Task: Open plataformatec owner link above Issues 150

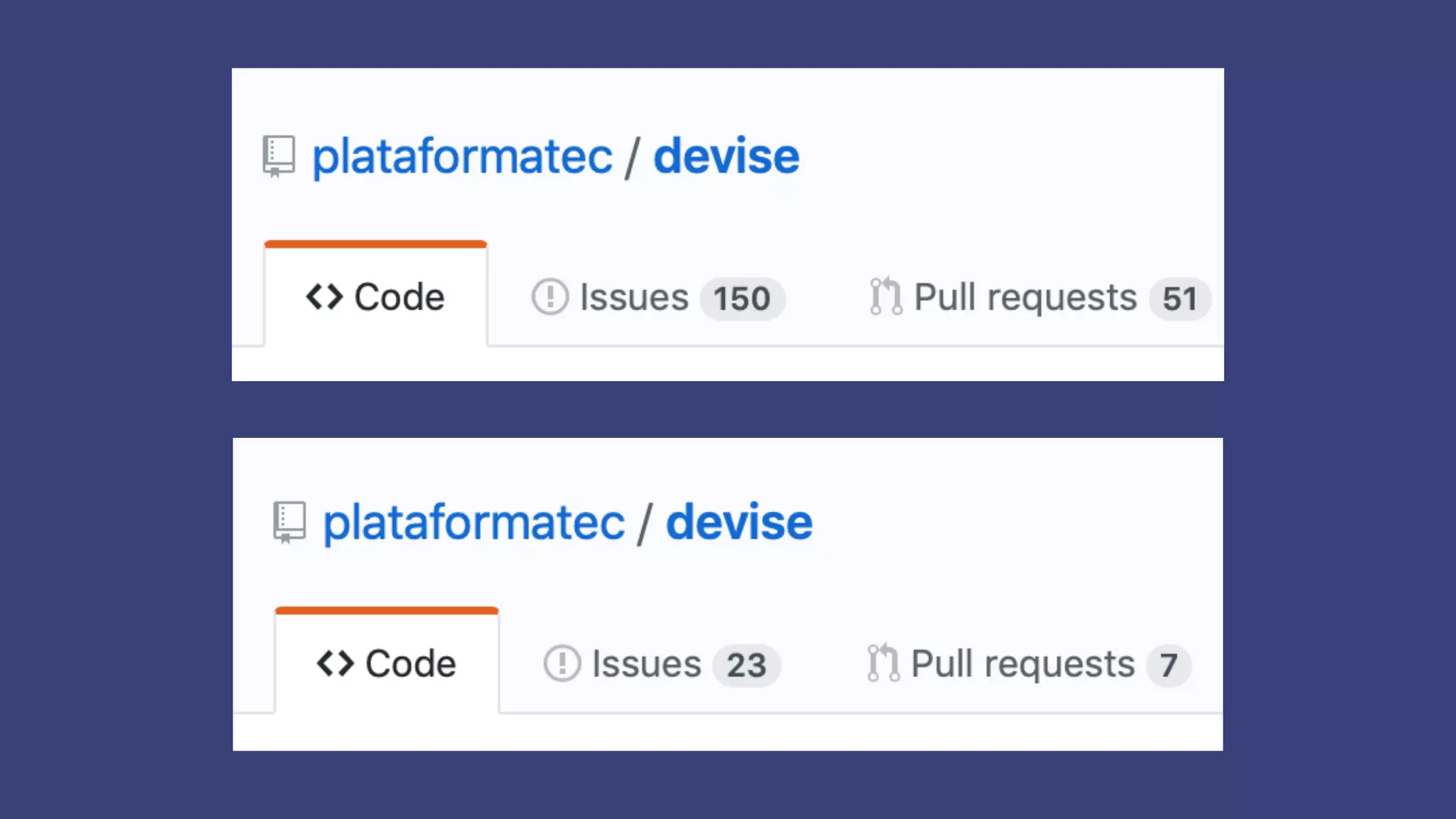Action: point(462,156)
